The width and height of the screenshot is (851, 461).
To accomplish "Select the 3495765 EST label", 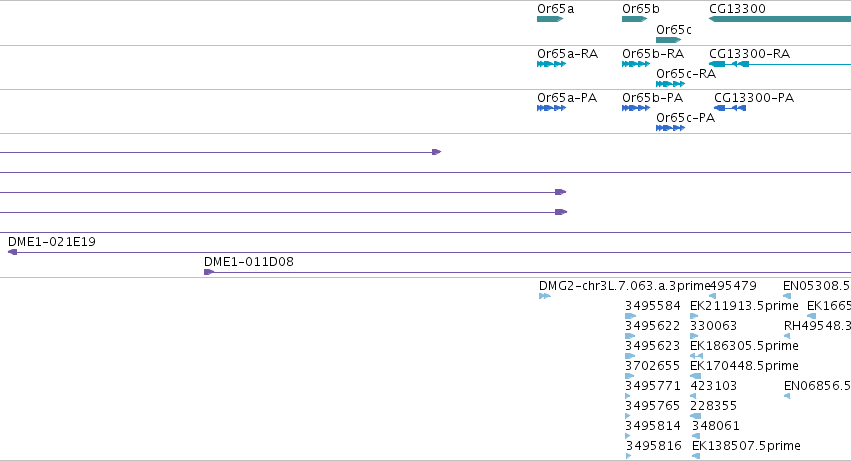I will pos(652,406).
